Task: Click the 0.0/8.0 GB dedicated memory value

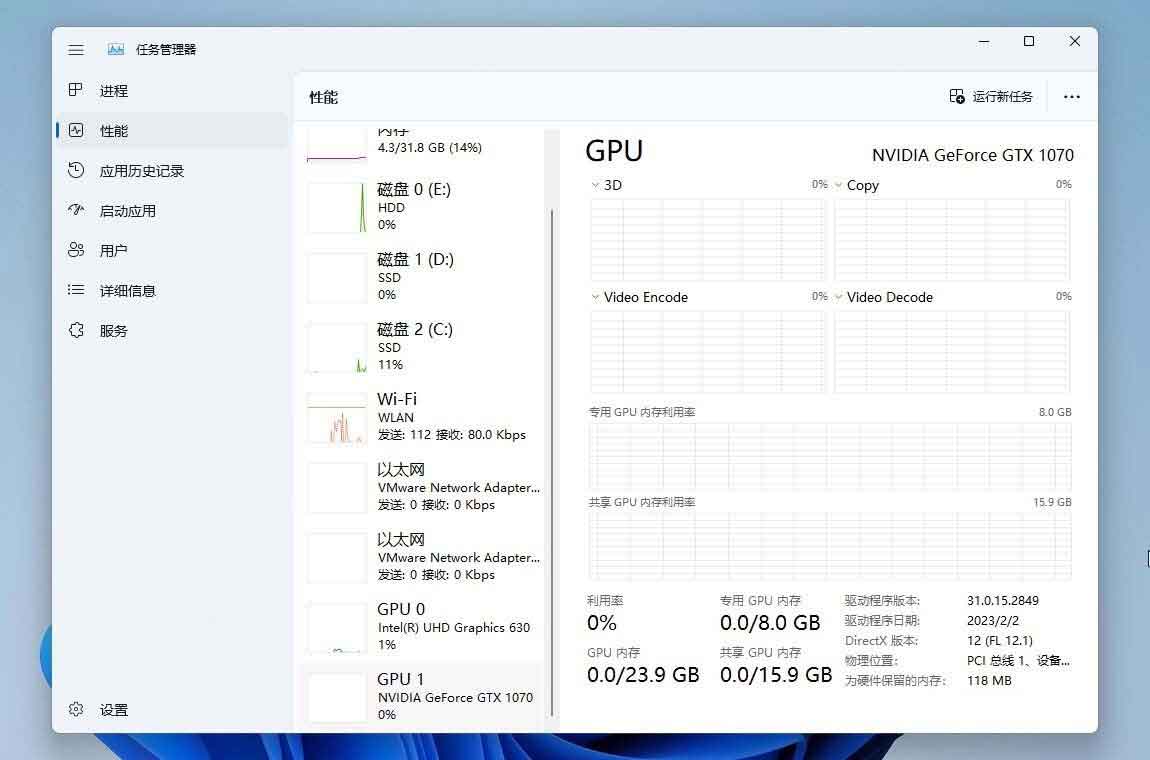Action: (770, 623)
